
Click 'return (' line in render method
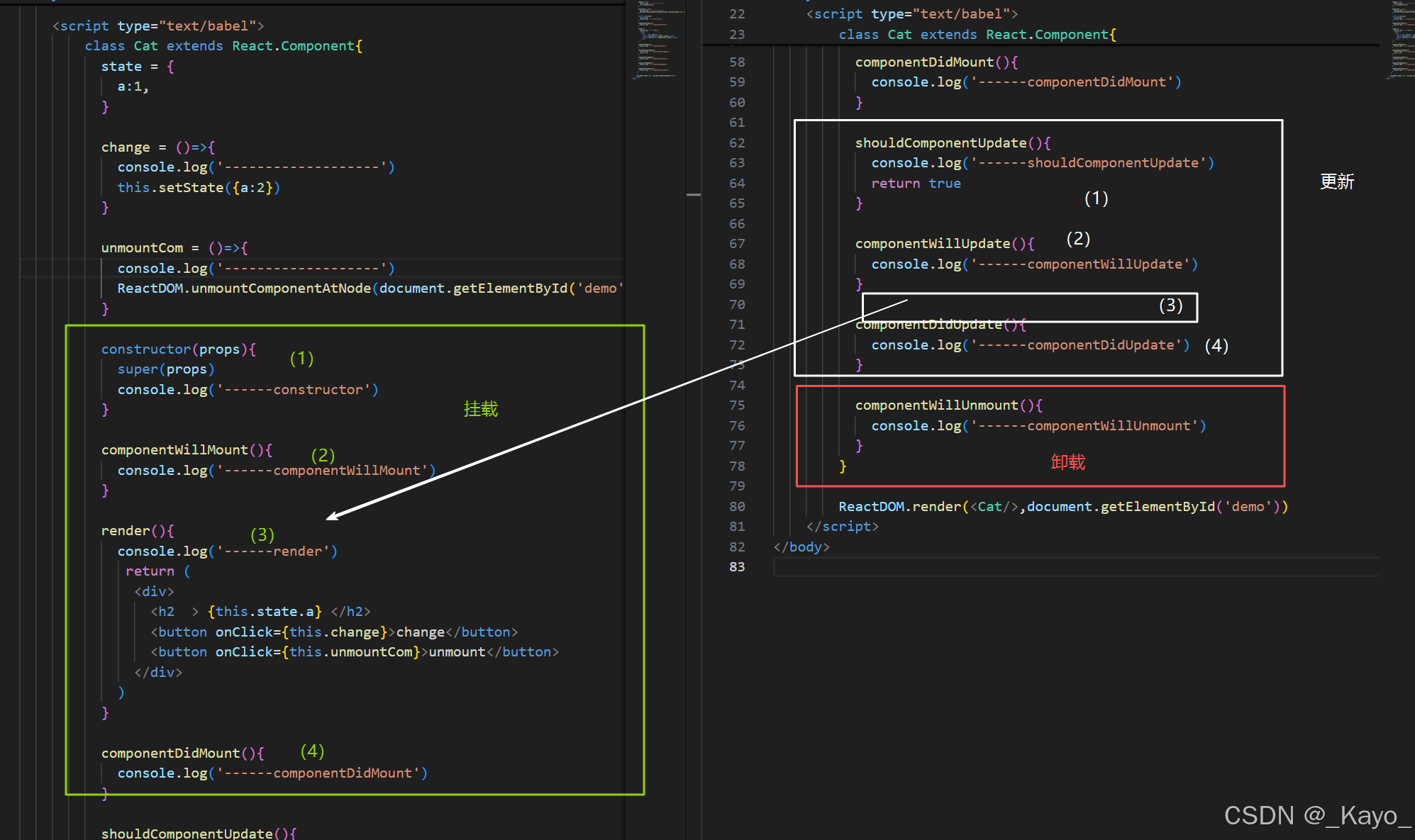pos(157,571)
